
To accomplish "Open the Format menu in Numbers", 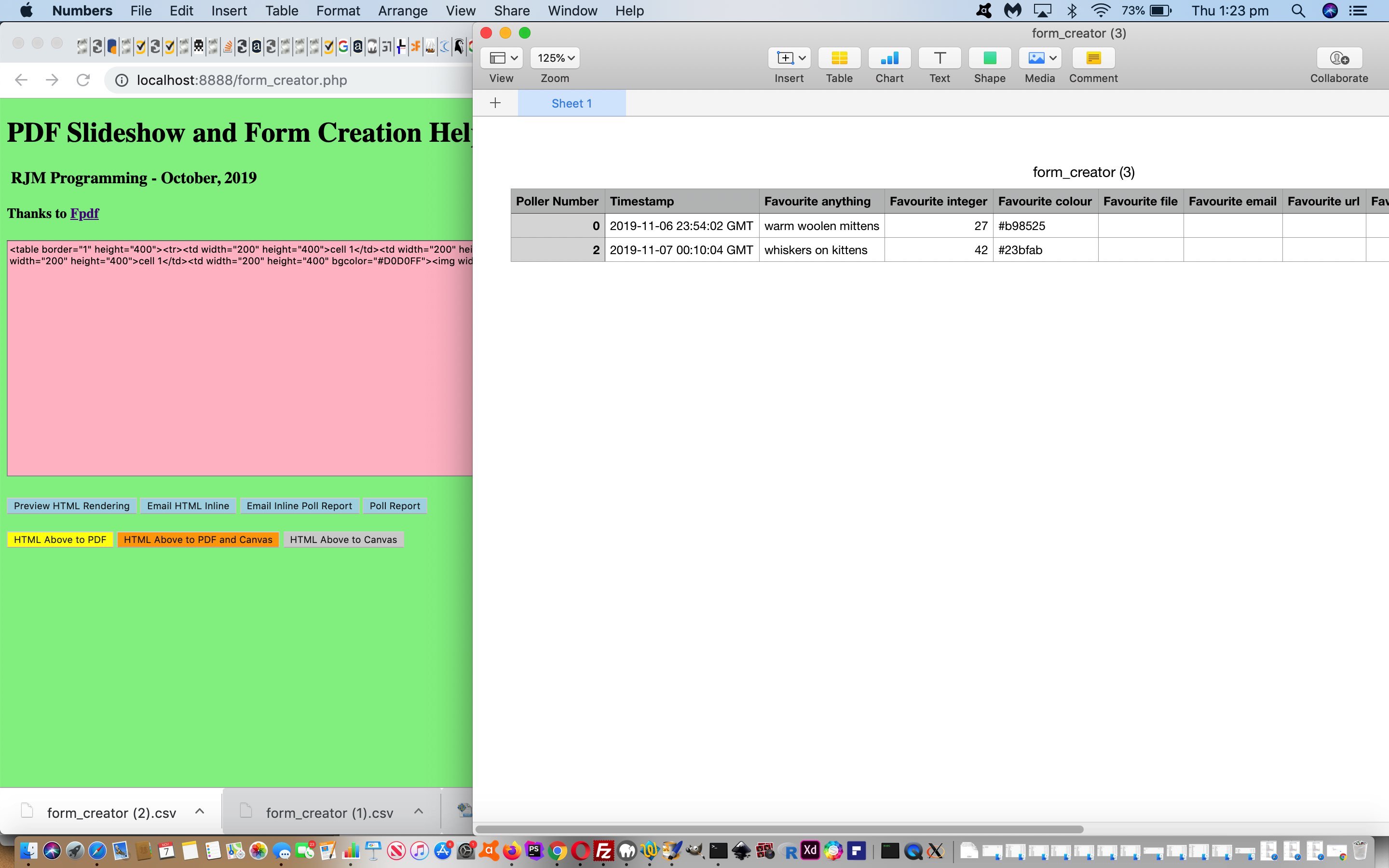I will click(x=337, y=11).
